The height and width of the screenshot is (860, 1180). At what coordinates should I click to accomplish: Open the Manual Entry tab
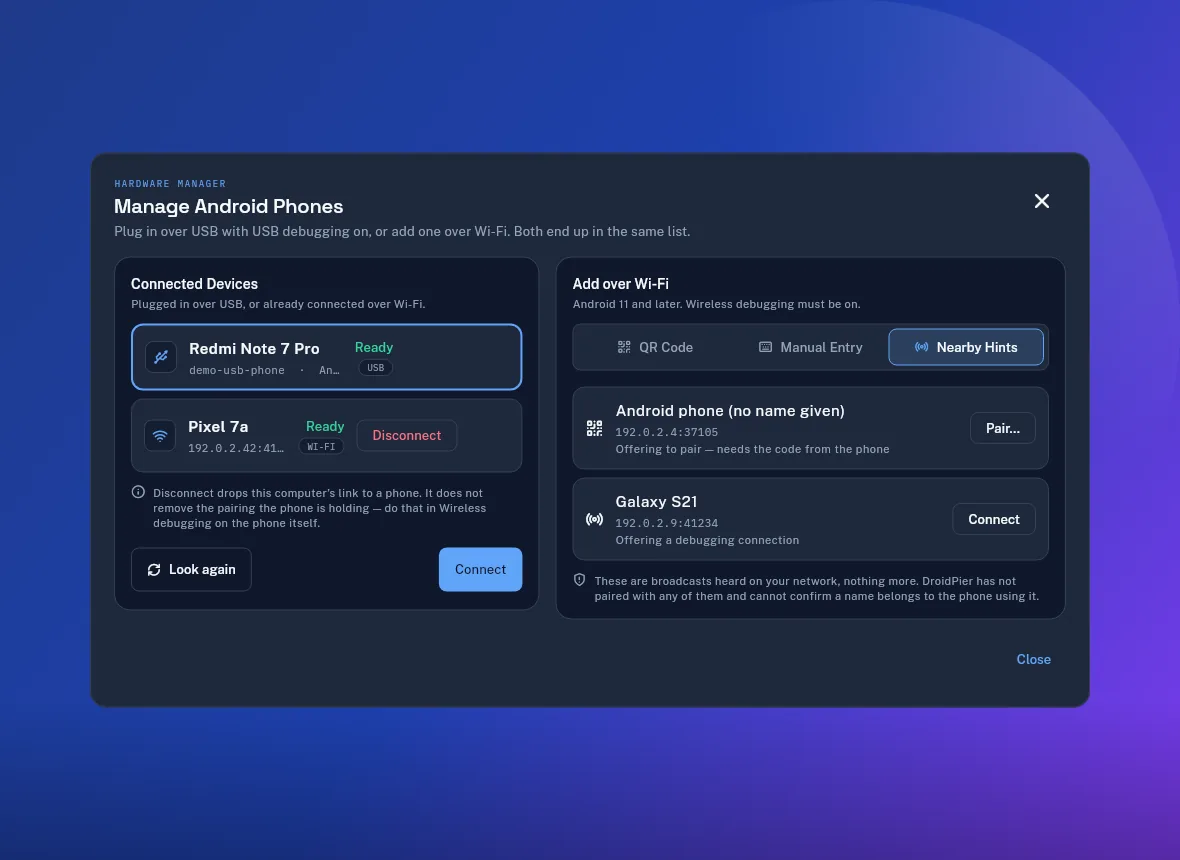click(810, 347)
